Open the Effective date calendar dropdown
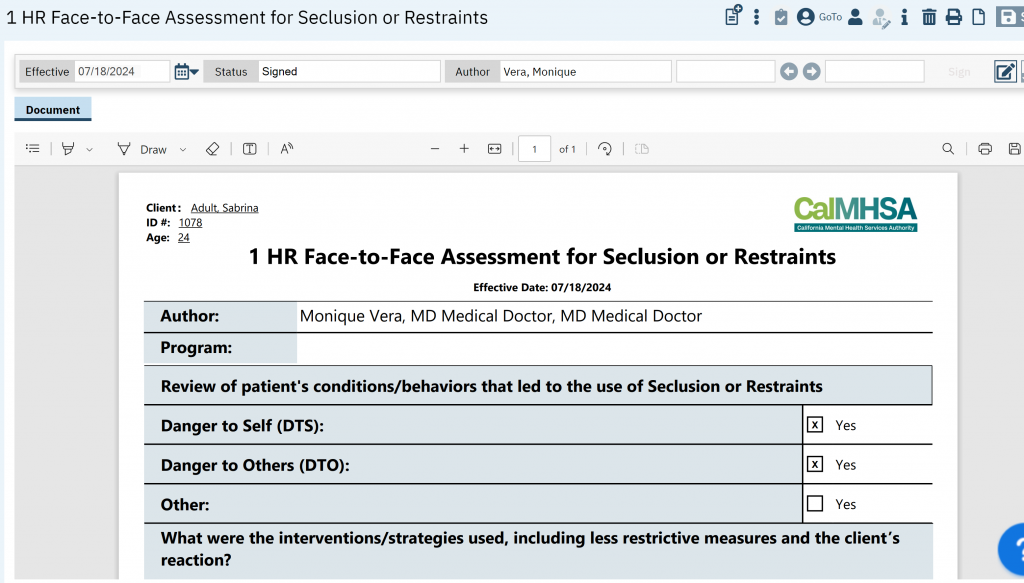The height and width of the screenshot is (583, 1024). [184, 71]
